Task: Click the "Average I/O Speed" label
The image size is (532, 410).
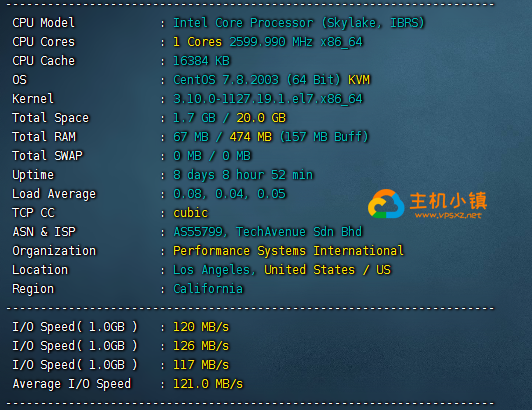Action: 72,384
